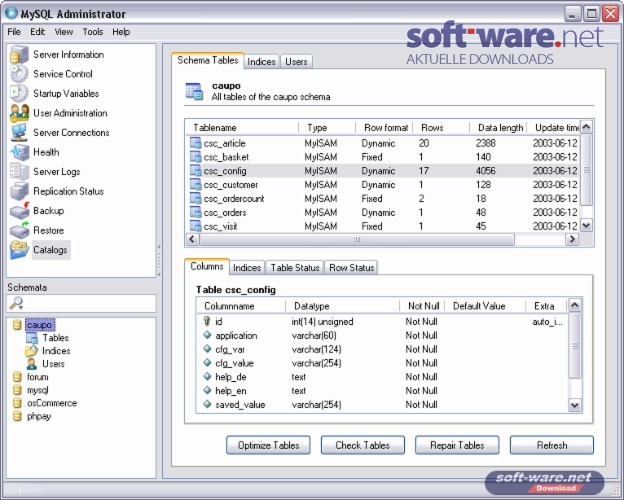Select the osCommerce schema name
Viewport: 624px width, 500px height.
[x=52, y=403]
